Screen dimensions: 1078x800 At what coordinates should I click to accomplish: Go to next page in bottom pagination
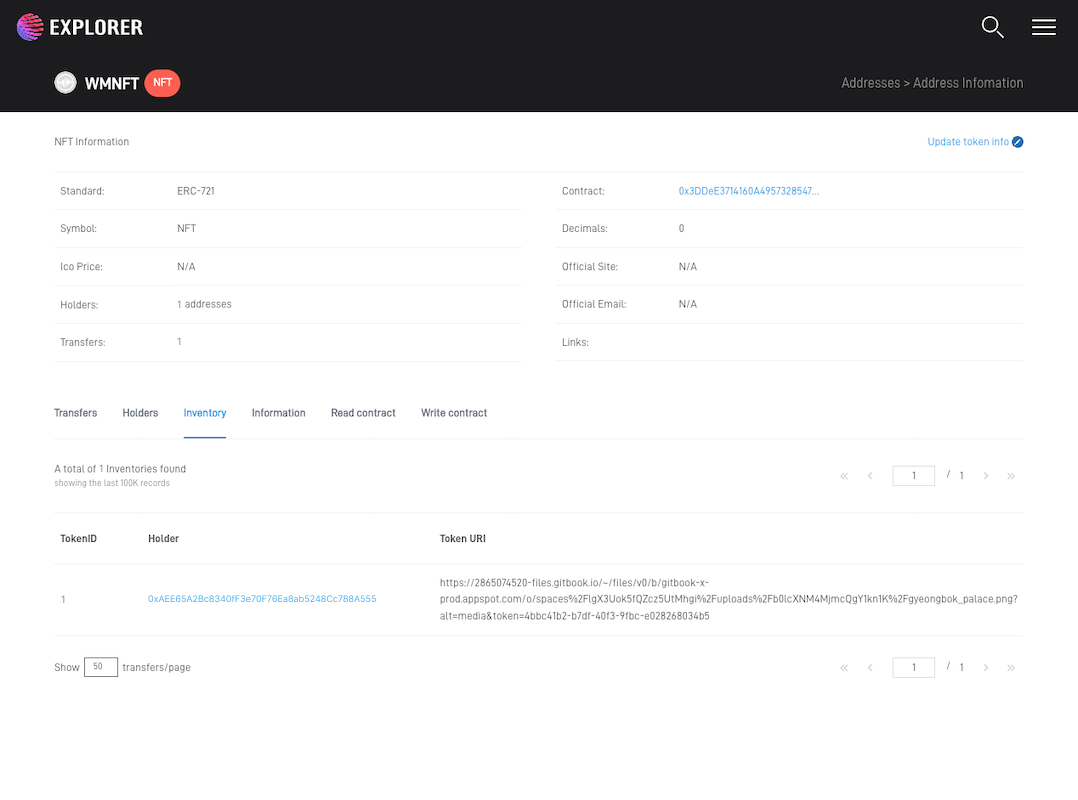pos(986,667)
